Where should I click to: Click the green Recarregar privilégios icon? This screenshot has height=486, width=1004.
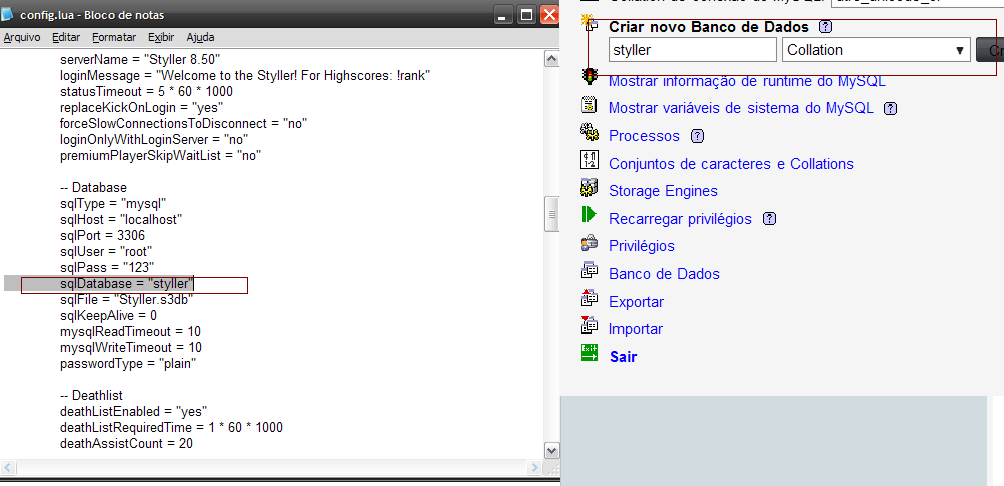tap(588, 215)
